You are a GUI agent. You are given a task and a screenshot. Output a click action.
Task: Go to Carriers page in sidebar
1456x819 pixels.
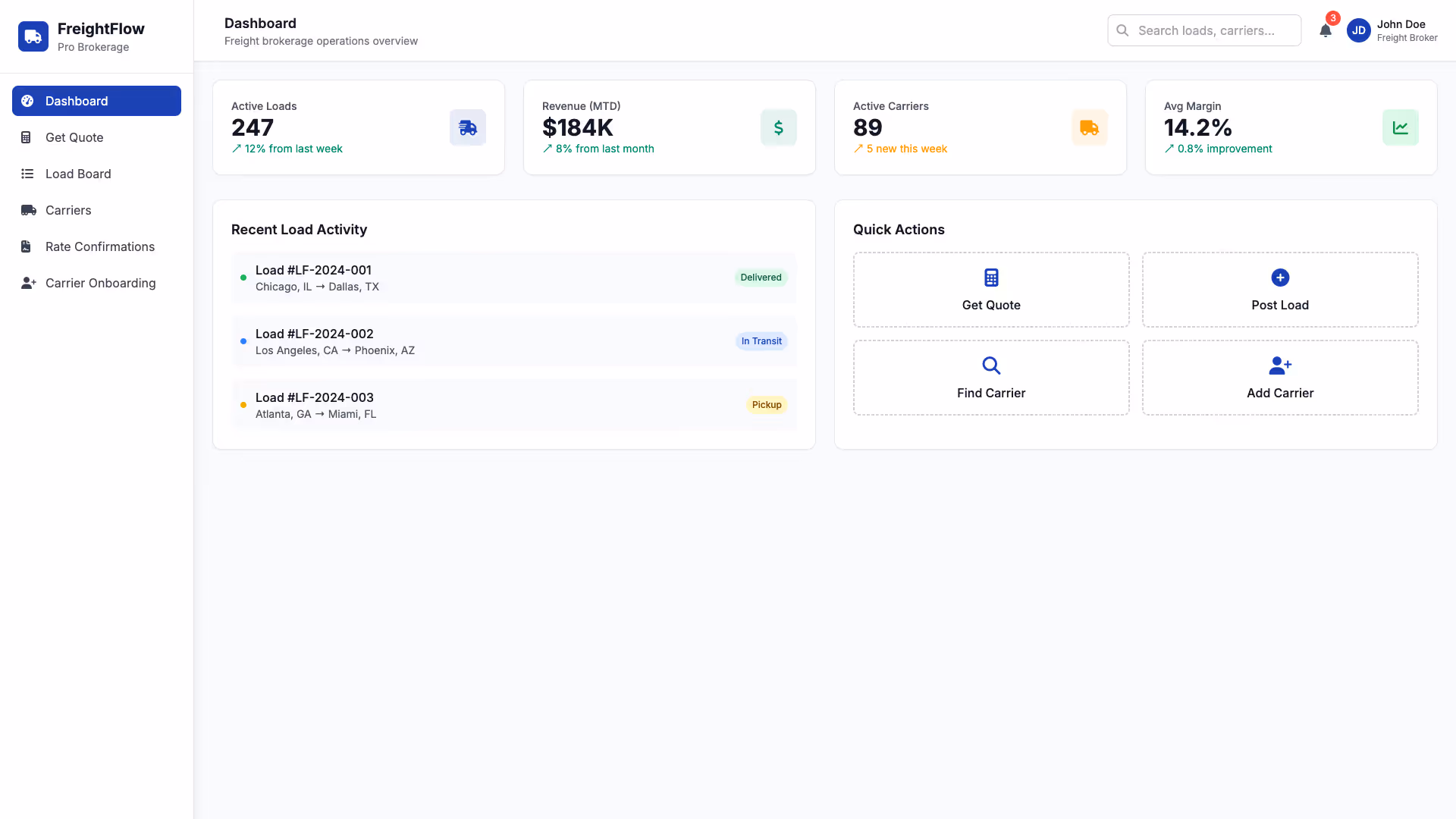pos(68,210)
